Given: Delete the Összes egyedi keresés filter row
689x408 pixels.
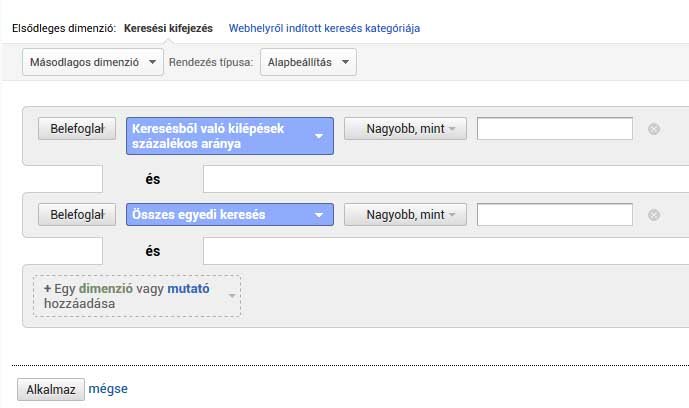Looking at the screenshot, I should tap(654, 214).
